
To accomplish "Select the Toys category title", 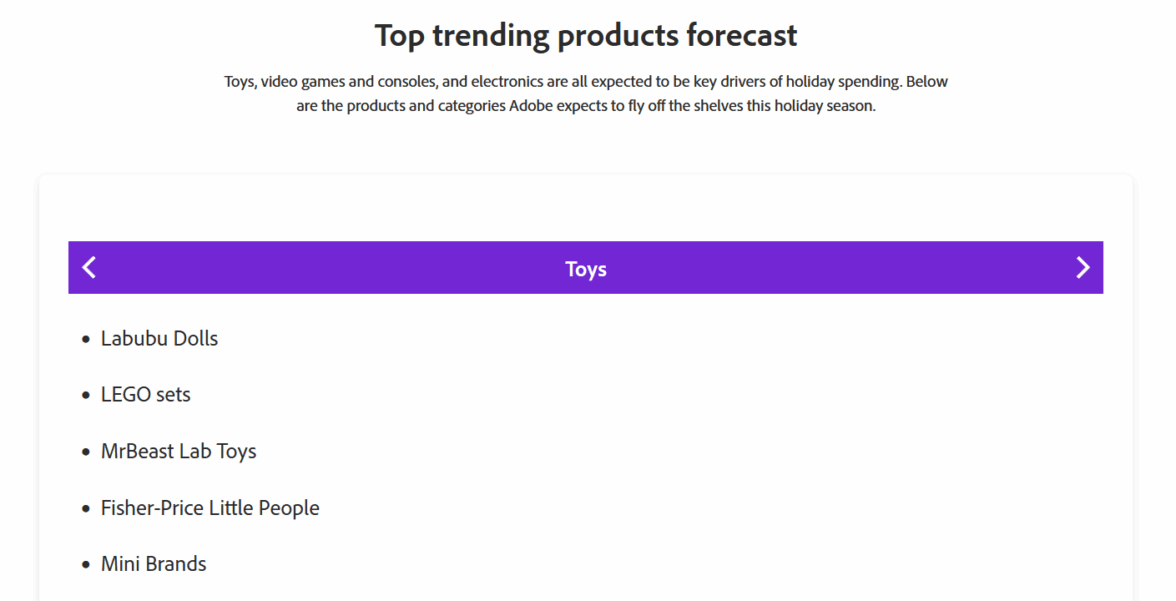I will point(586,269).
